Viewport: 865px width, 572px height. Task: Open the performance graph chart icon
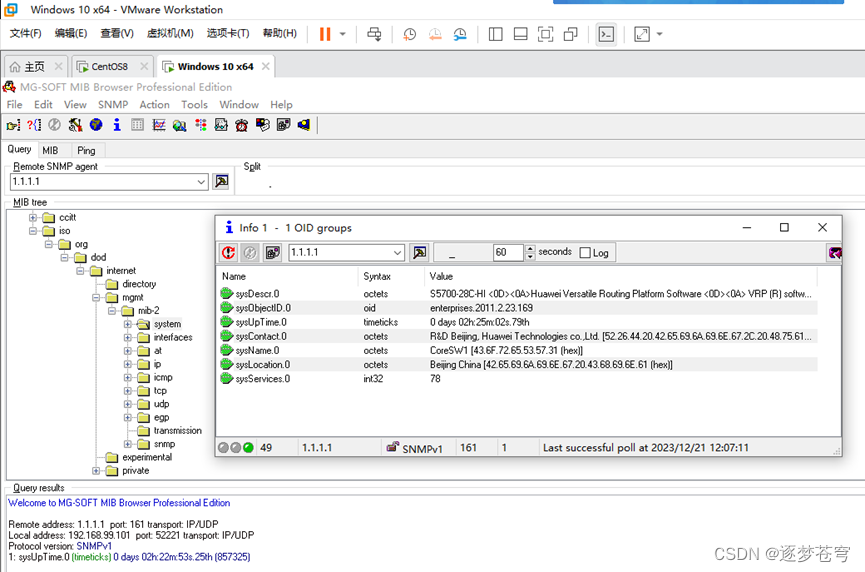[x=159, y=125]
